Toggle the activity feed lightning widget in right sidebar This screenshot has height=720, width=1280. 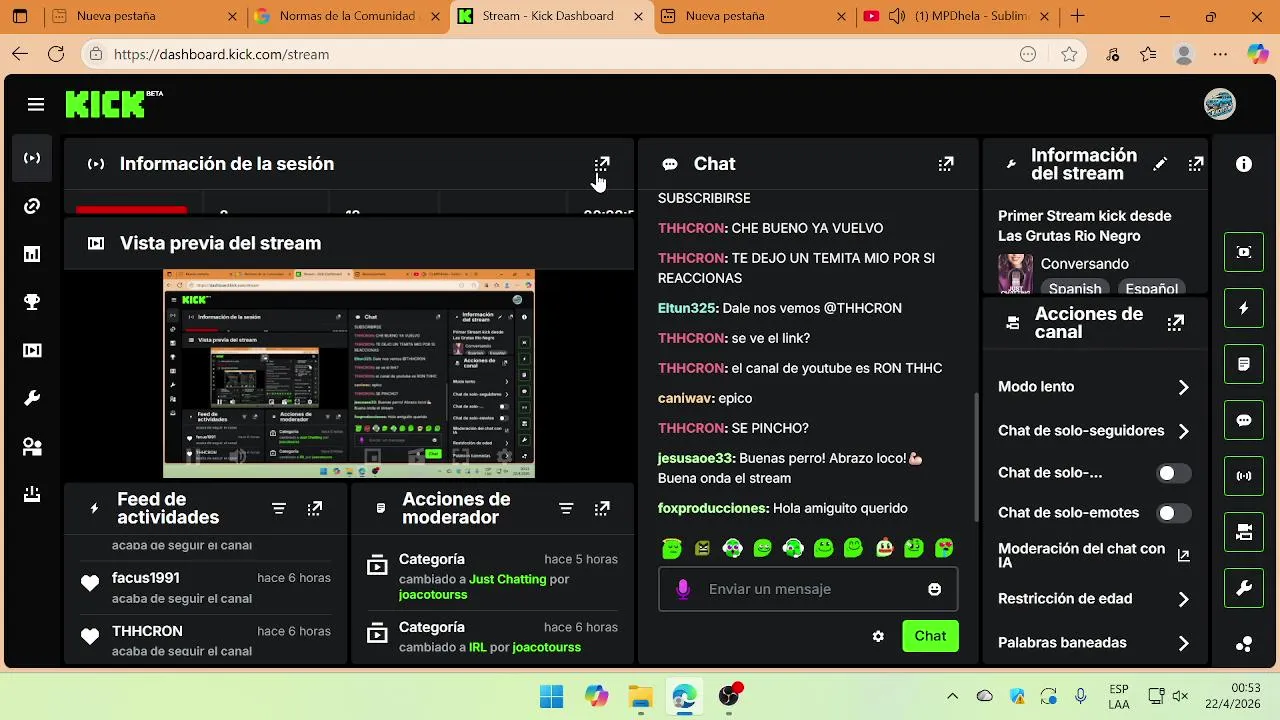coord(1244,308)
